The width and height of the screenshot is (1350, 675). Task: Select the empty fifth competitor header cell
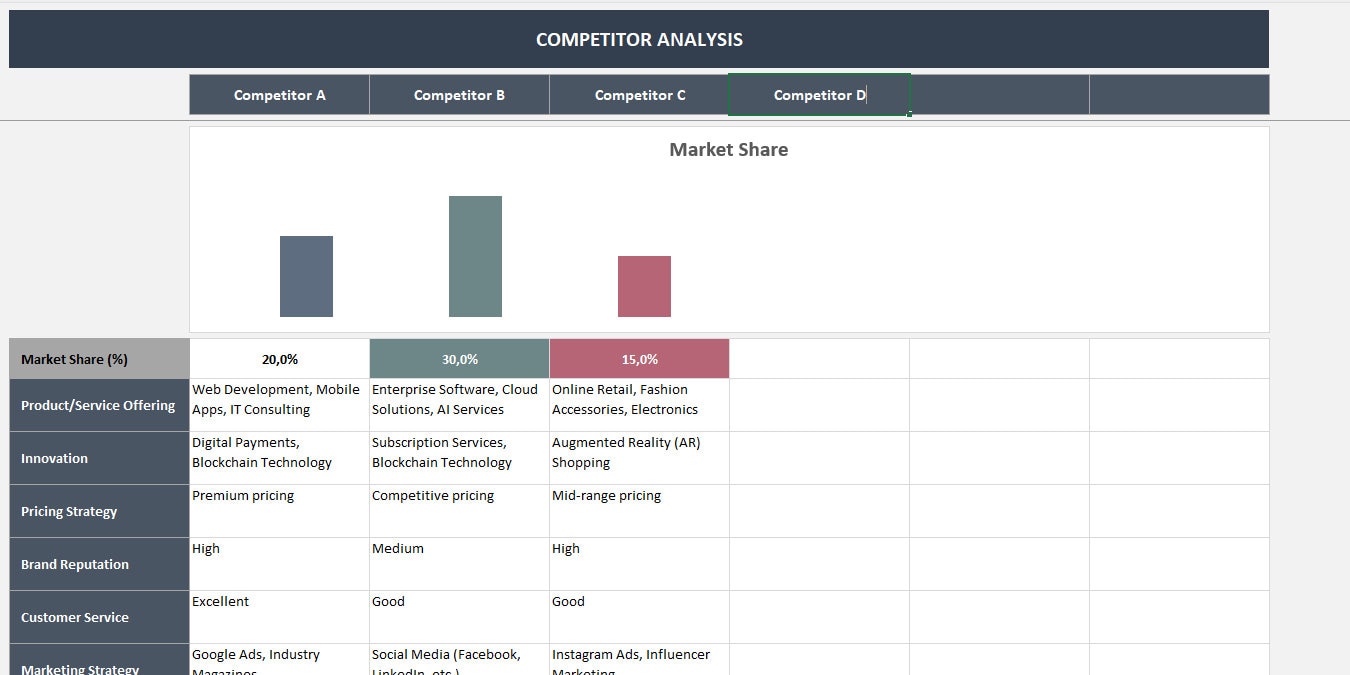tap(998, 94)
